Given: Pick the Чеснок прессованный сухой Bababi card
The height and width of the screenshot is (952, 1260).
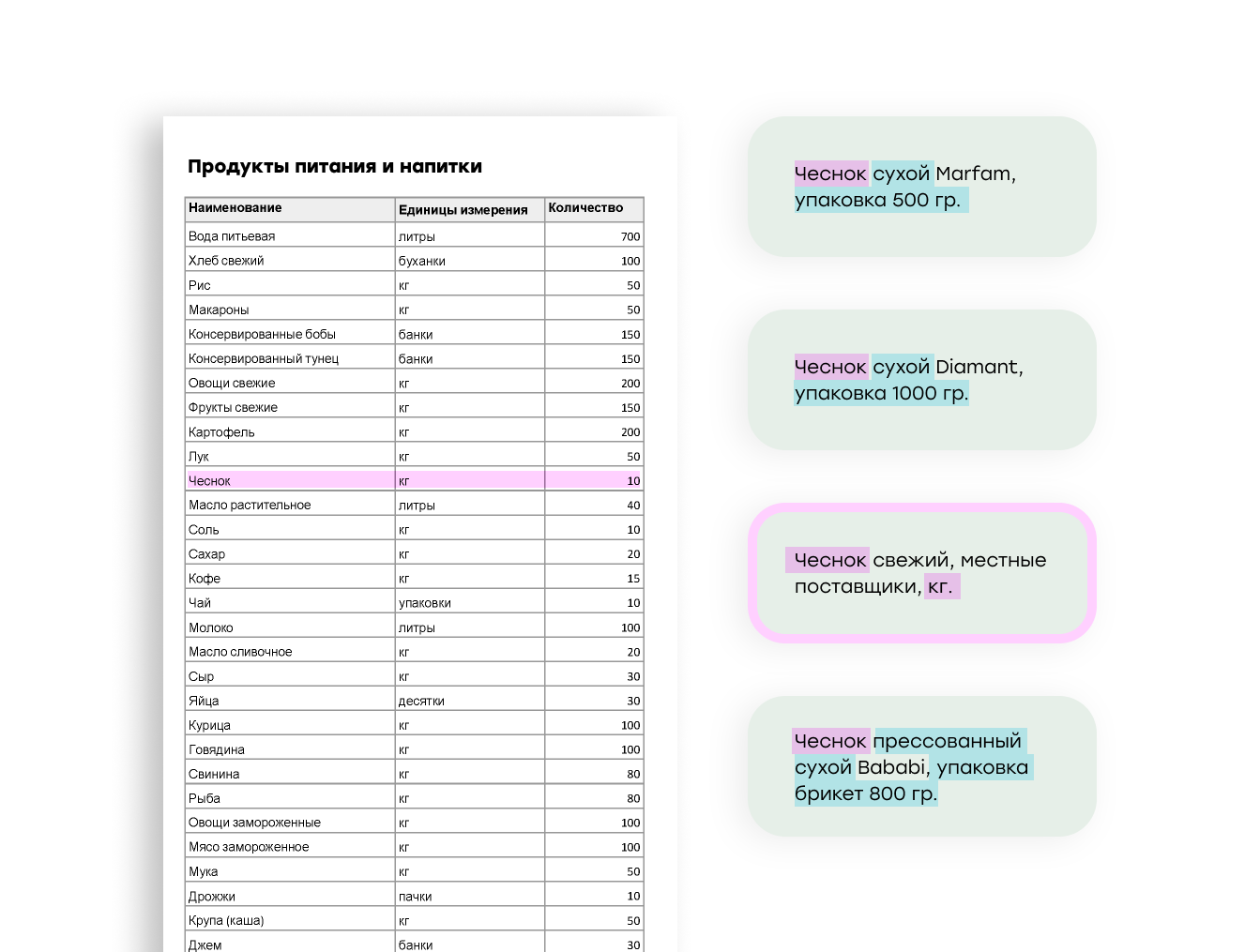Looking at the screenshot, I should (922, 766).
